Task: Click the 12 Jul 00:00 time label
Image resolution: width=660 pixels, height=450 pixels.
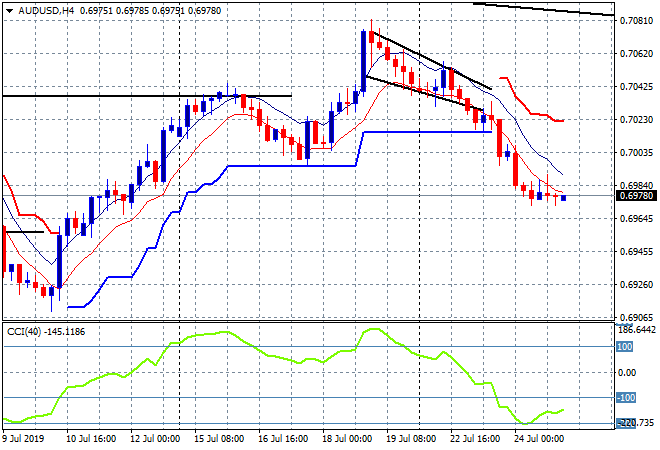Action: point(155,439)
